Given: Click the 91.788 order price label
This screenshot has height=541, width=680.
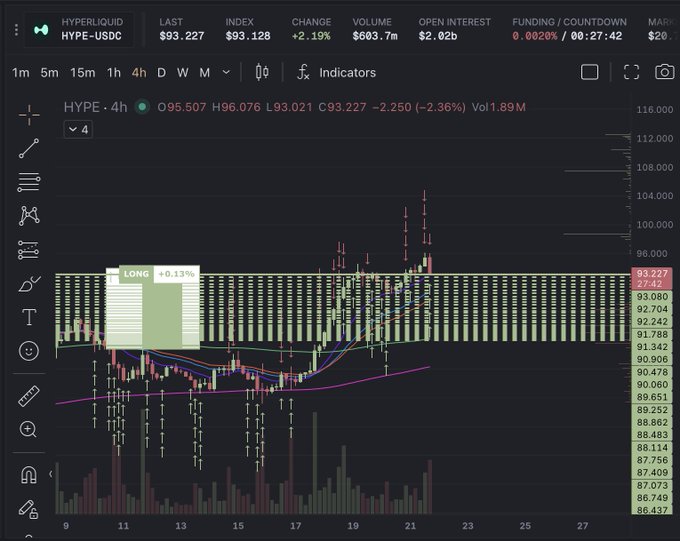Looking at the screenshot, I should pos(652,334).
